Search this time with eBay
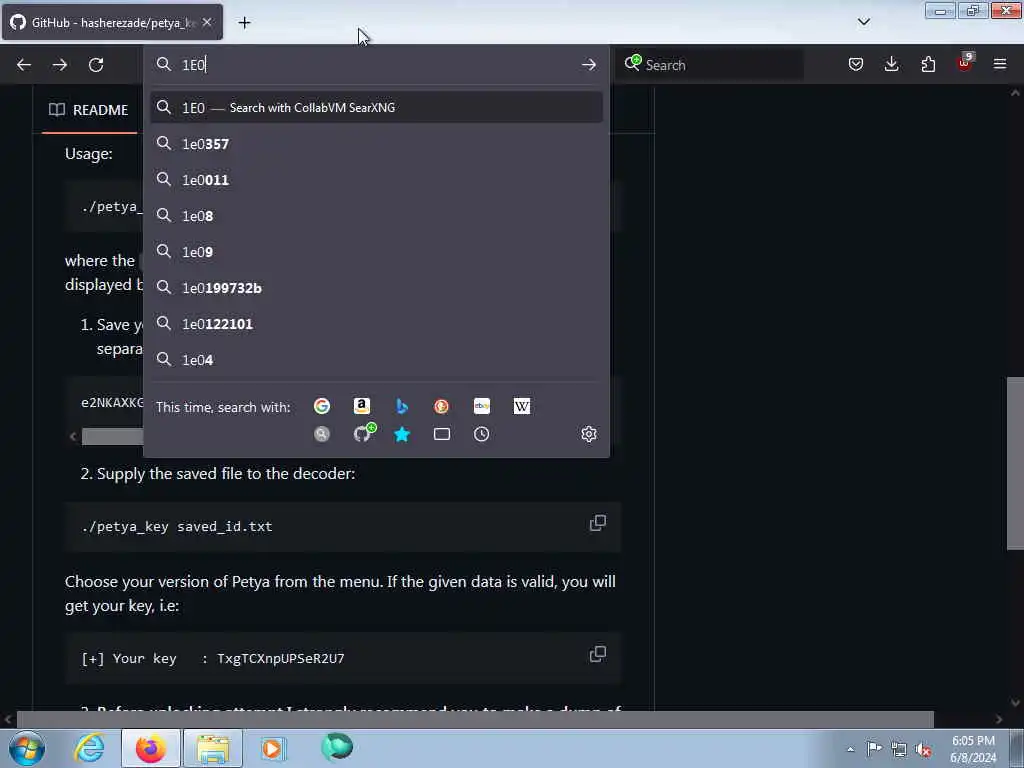This screenshot has height=768, width=1024. tap(482, 406)
